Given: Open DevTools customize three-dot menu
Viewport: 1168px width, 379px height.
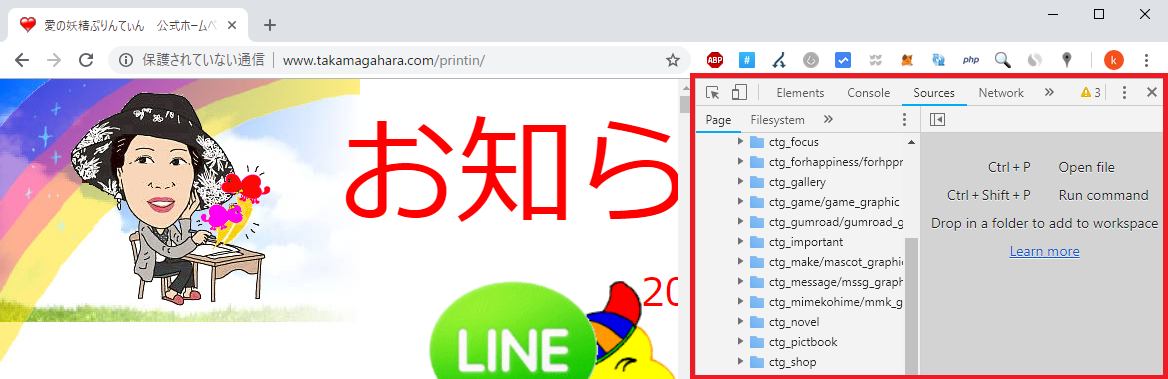Looking at the screenshot, I should (1125, 92).
